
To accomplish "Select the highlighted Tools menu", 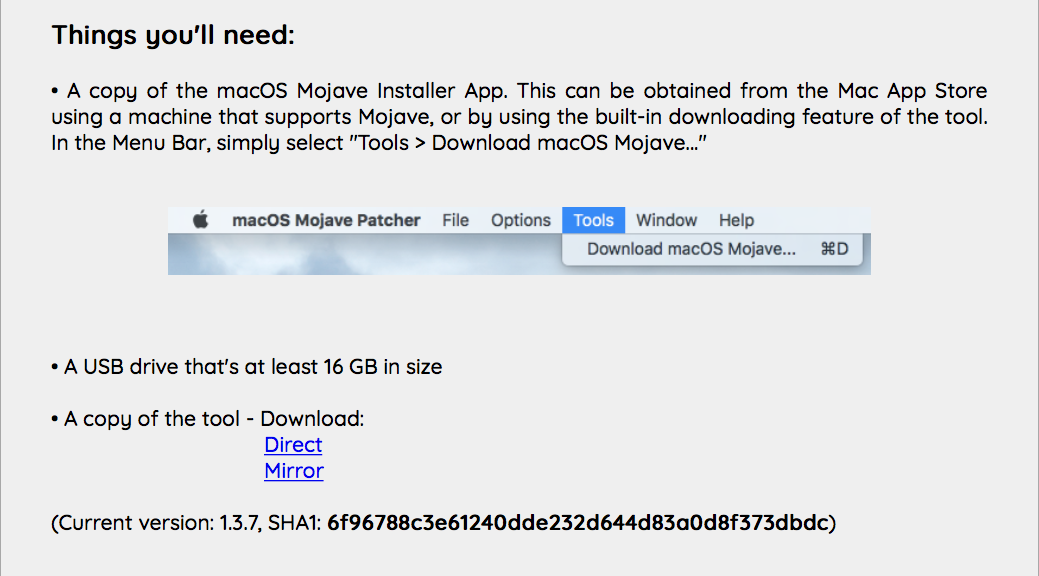I will point(593,220).
